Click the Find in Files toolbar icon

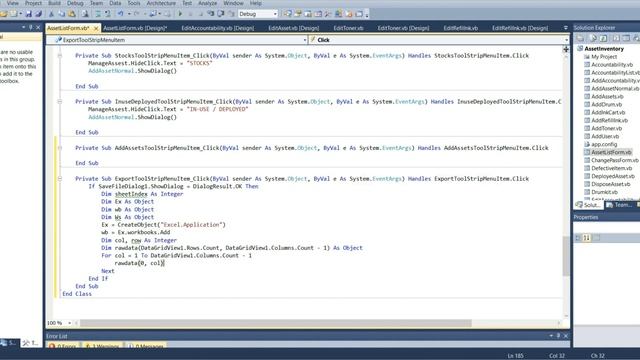point(85,14)
